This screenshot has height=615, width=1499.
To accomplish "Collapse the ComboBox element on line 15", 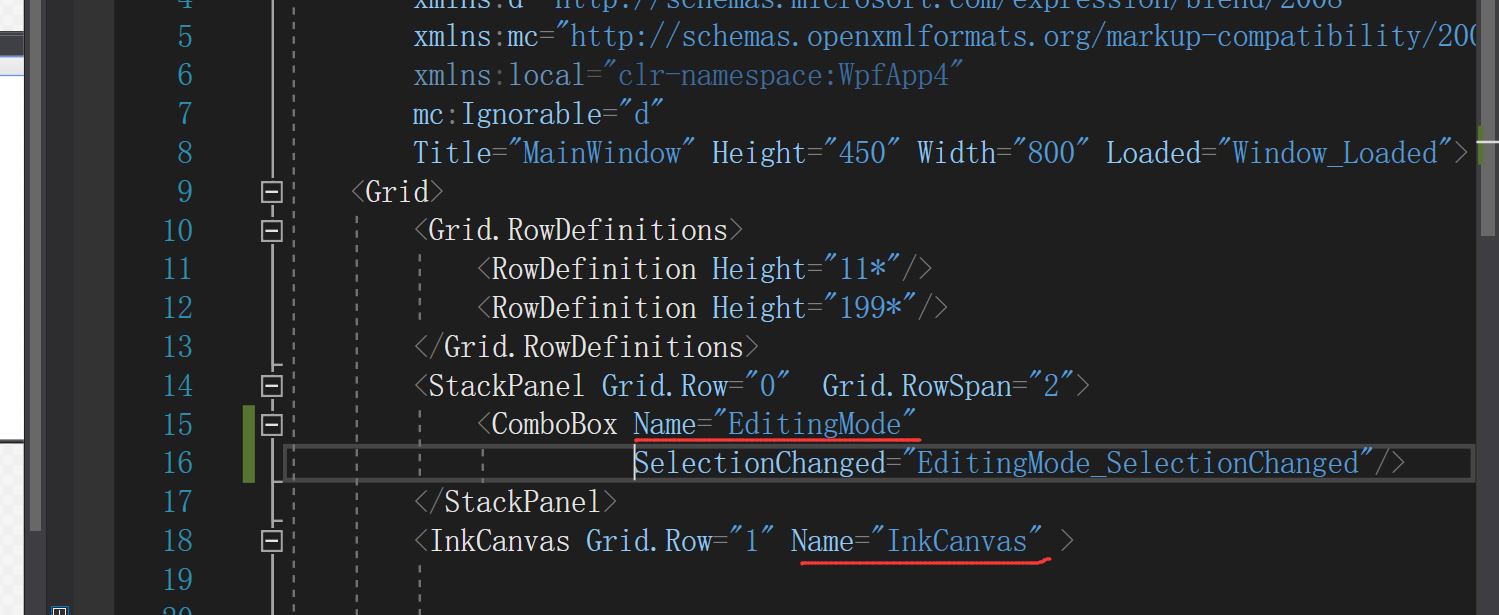I will (x=271, y=424).
